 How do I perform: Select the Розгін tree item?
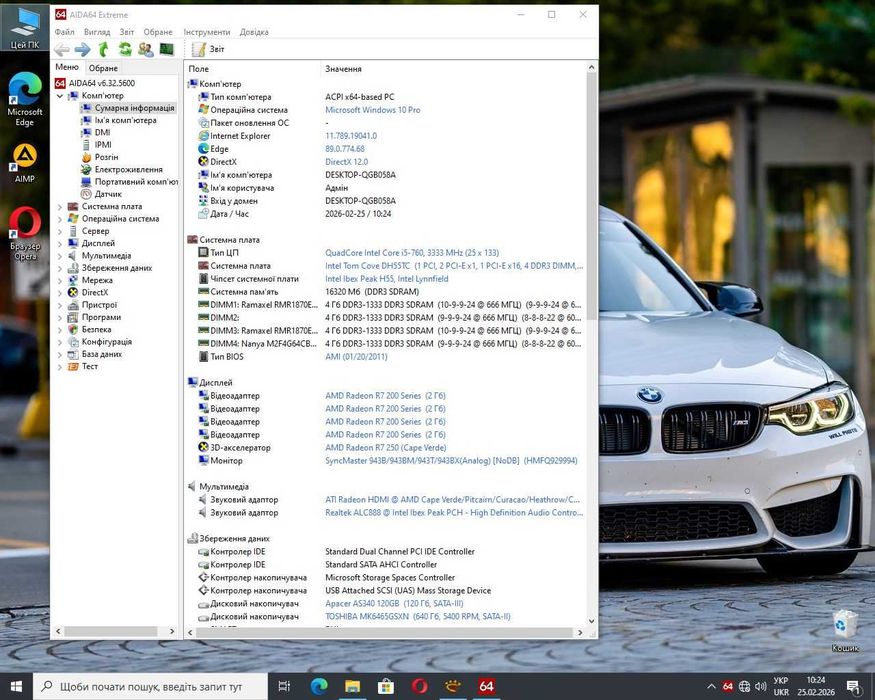[106, 157]
